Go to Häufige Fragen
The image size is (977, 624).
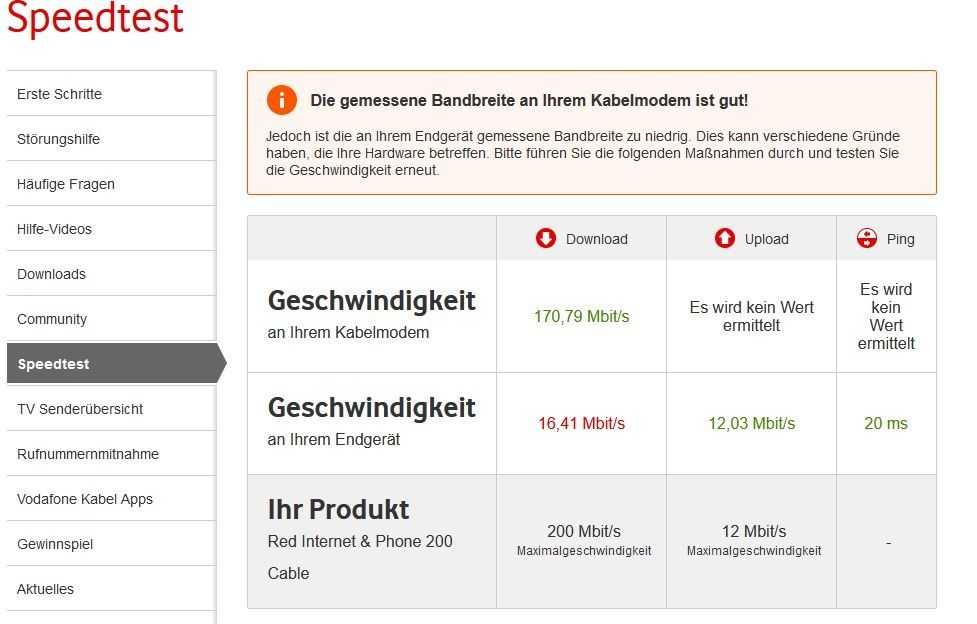111,184
